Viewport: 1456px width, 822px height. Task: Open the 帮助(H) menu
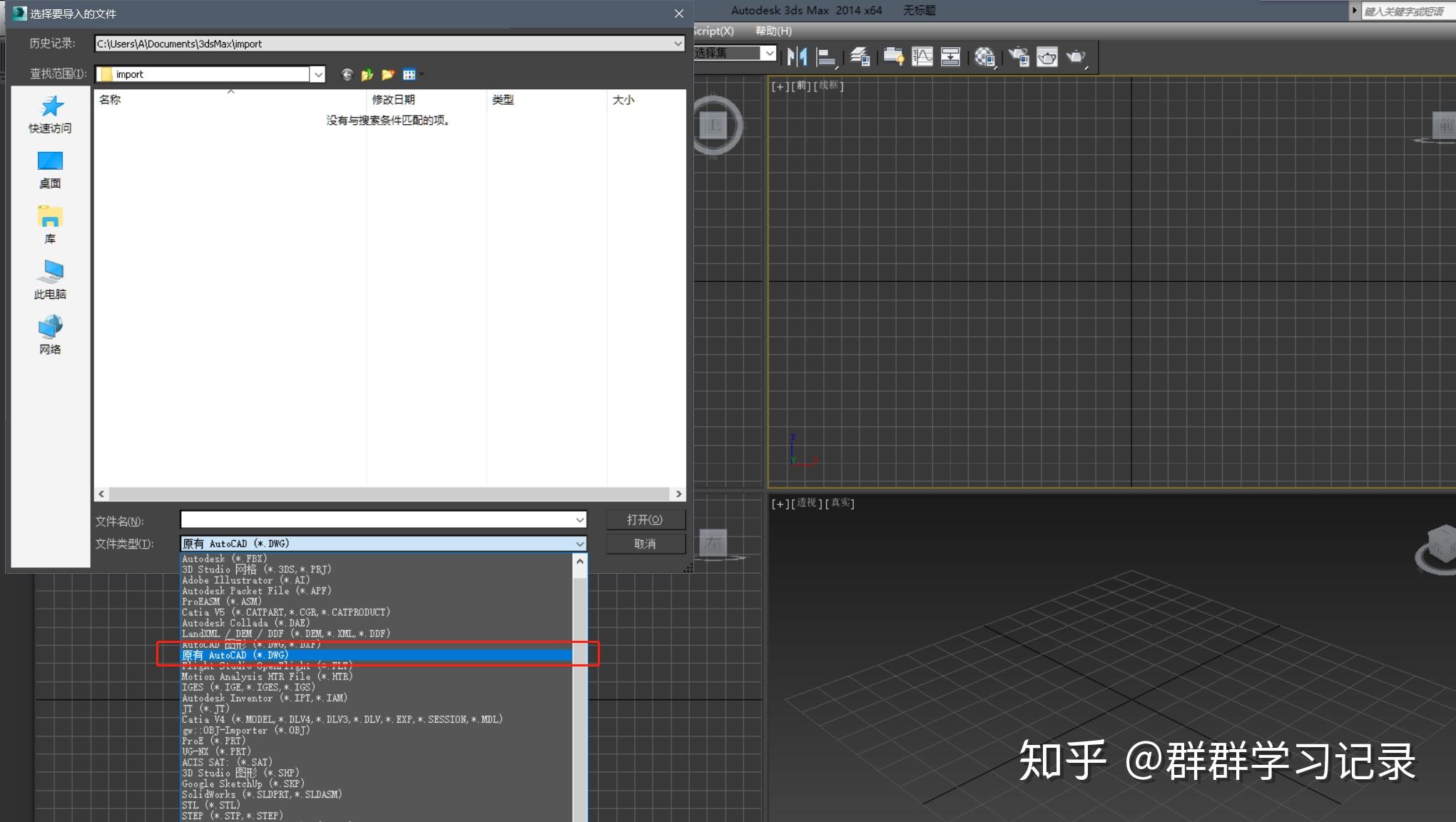tap(773, 31)
